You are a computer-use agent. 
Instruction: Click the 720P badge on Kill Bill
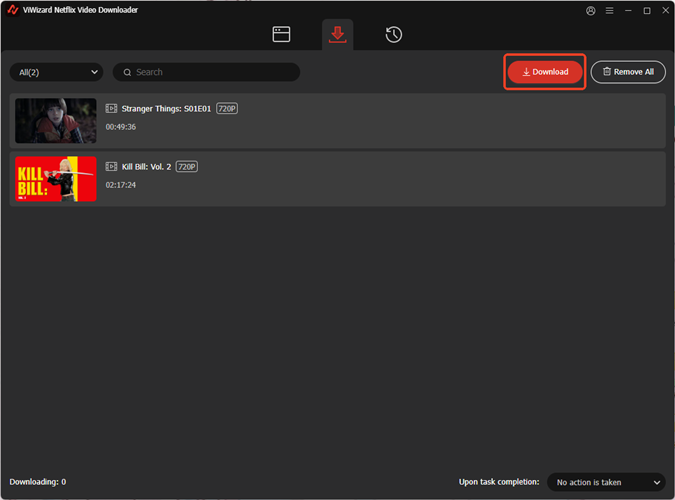tap(187, 167)
